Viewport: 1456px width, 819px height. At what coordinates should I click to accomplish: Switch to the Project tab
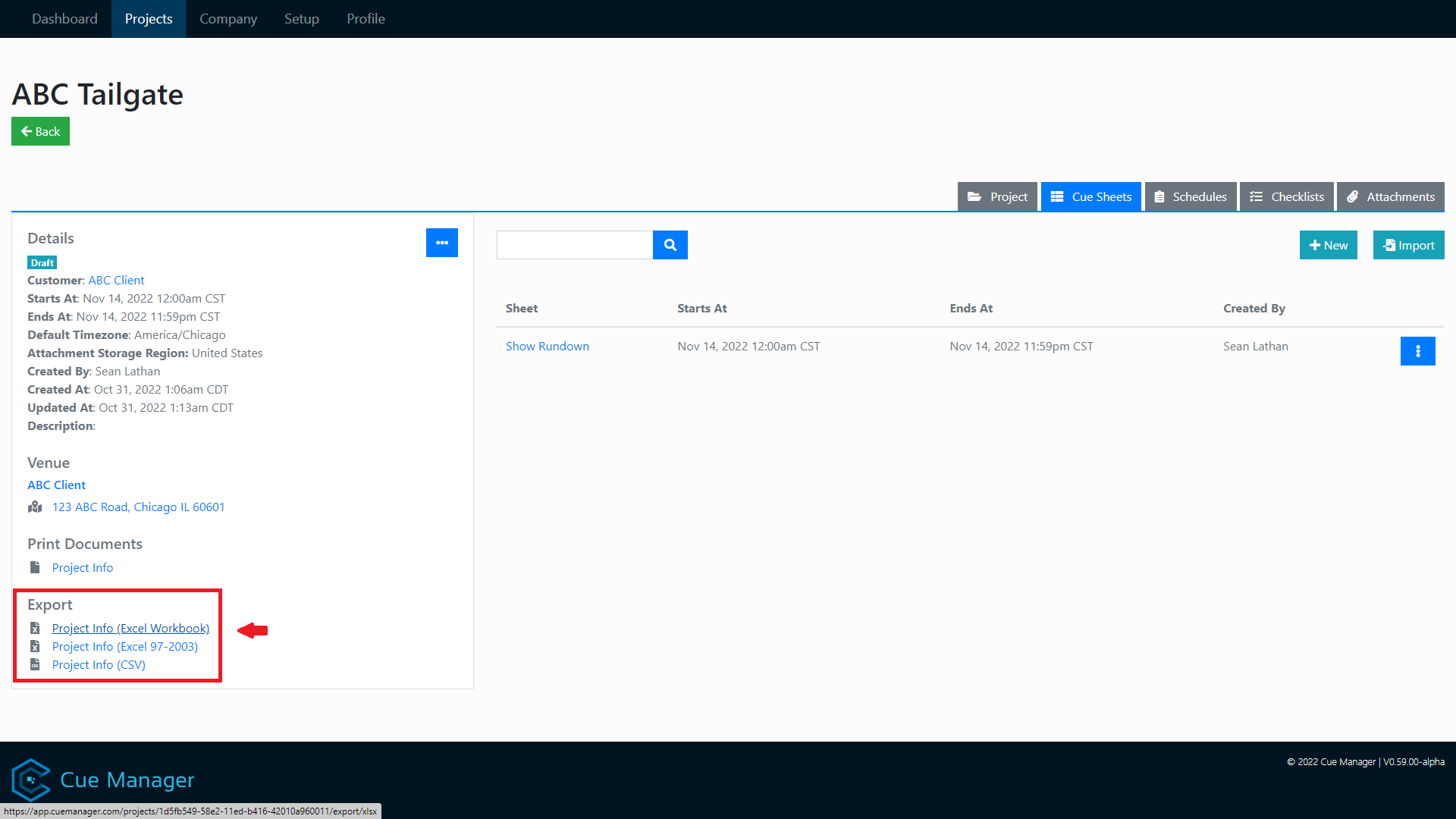pyautogui.click(x=997, y=196)
